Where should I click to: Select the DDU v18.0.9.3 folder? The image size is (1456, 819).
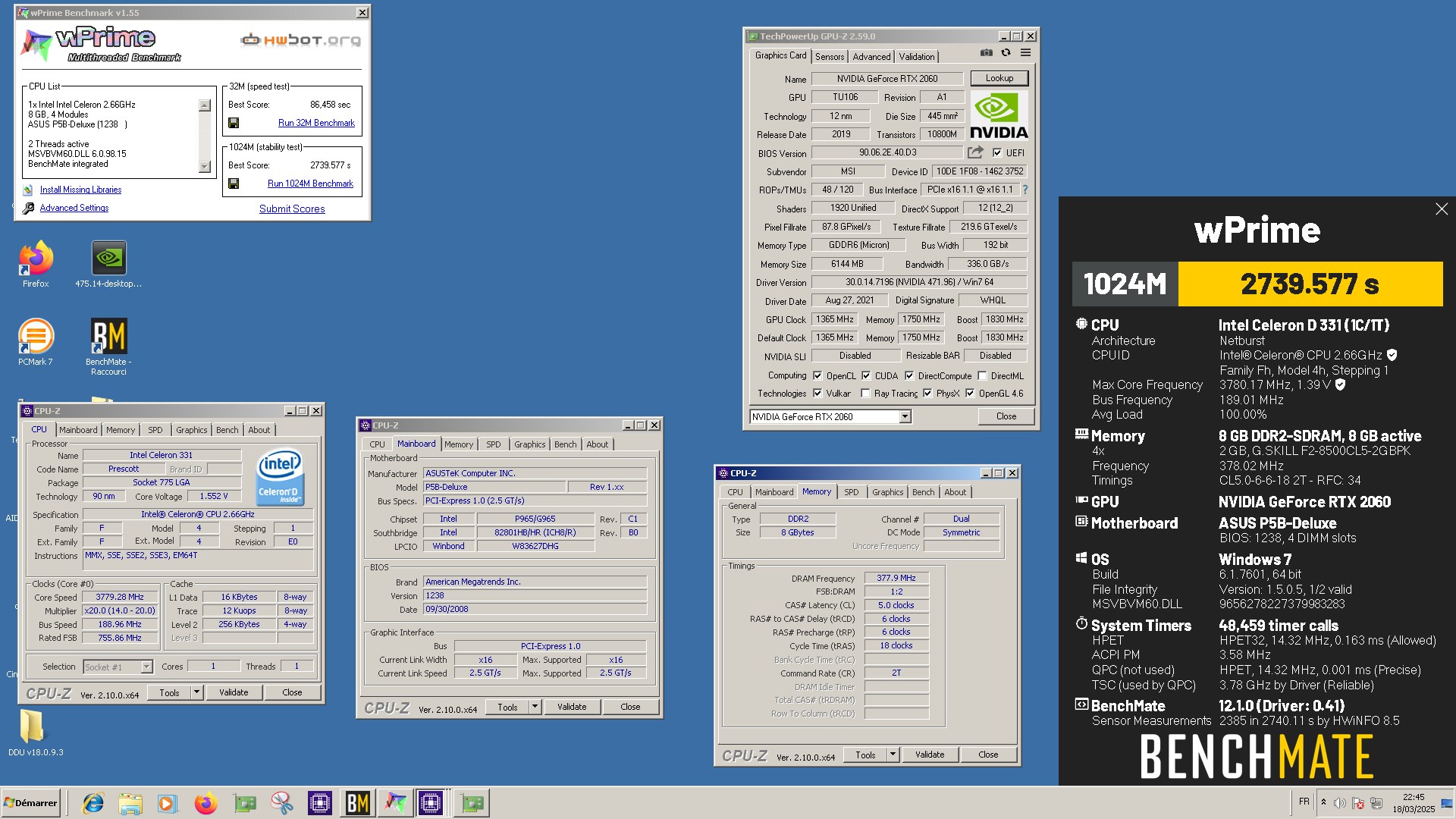pyautogui.click(x=35, y=733)
